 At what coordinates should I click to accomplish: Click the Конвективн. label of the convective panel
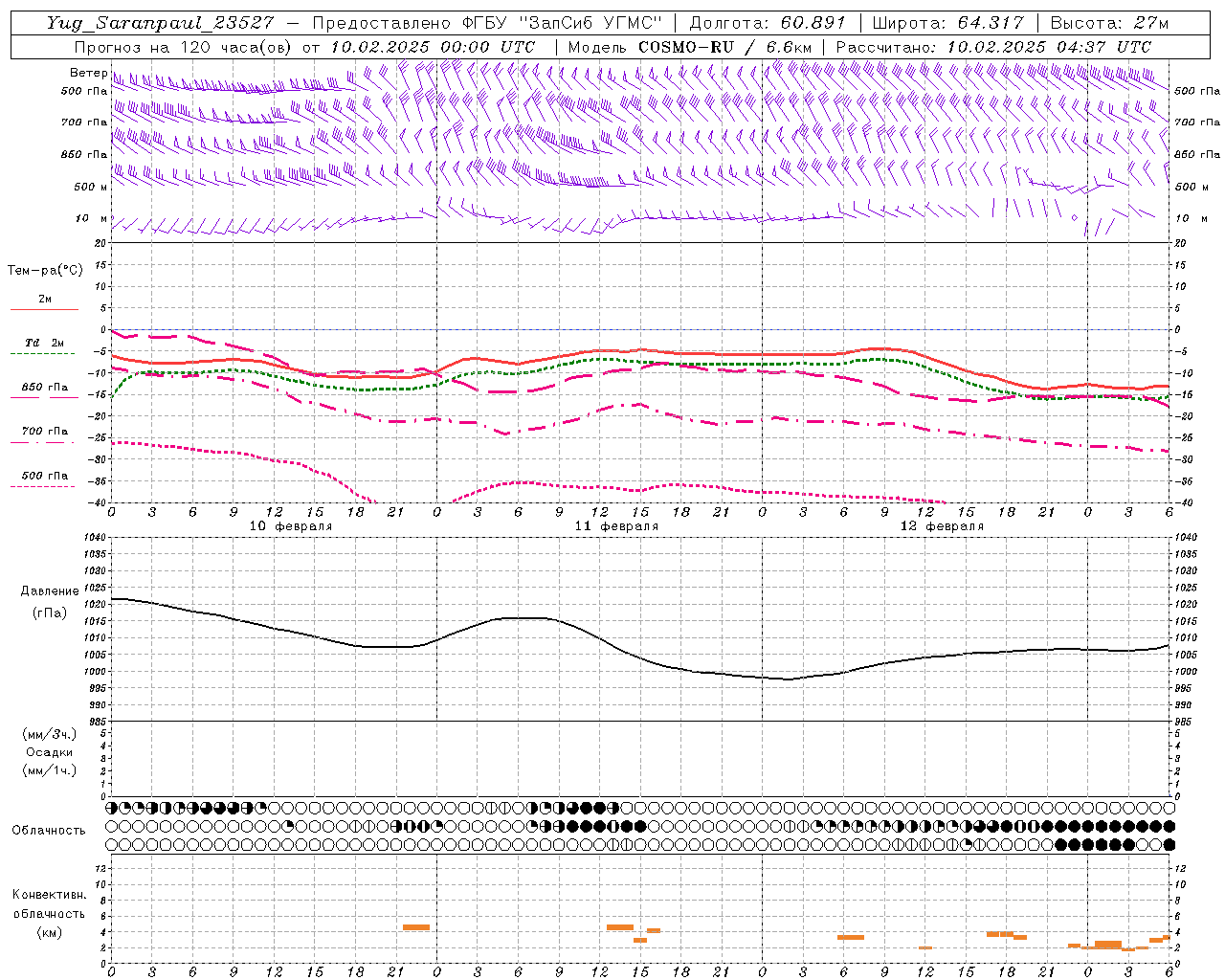[x=49, y=896]
